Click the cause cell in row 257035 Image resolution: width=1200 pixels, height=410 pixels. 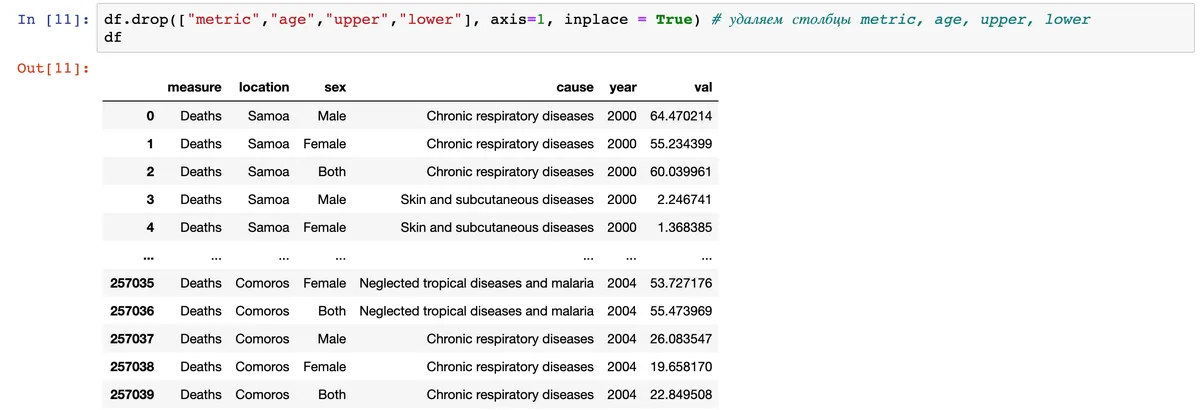coord(476,283)
